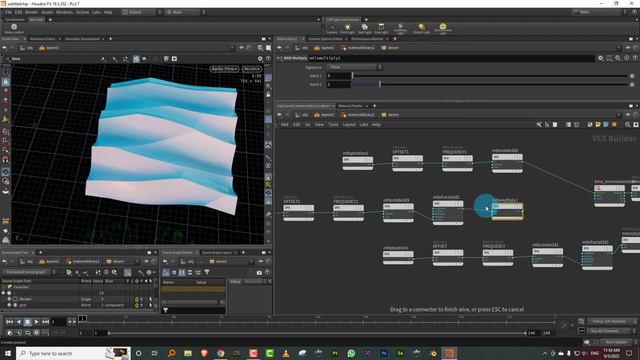The image size is (640, 360).
Task: Open the Tools menu in network editor
Action: [333, 124]
